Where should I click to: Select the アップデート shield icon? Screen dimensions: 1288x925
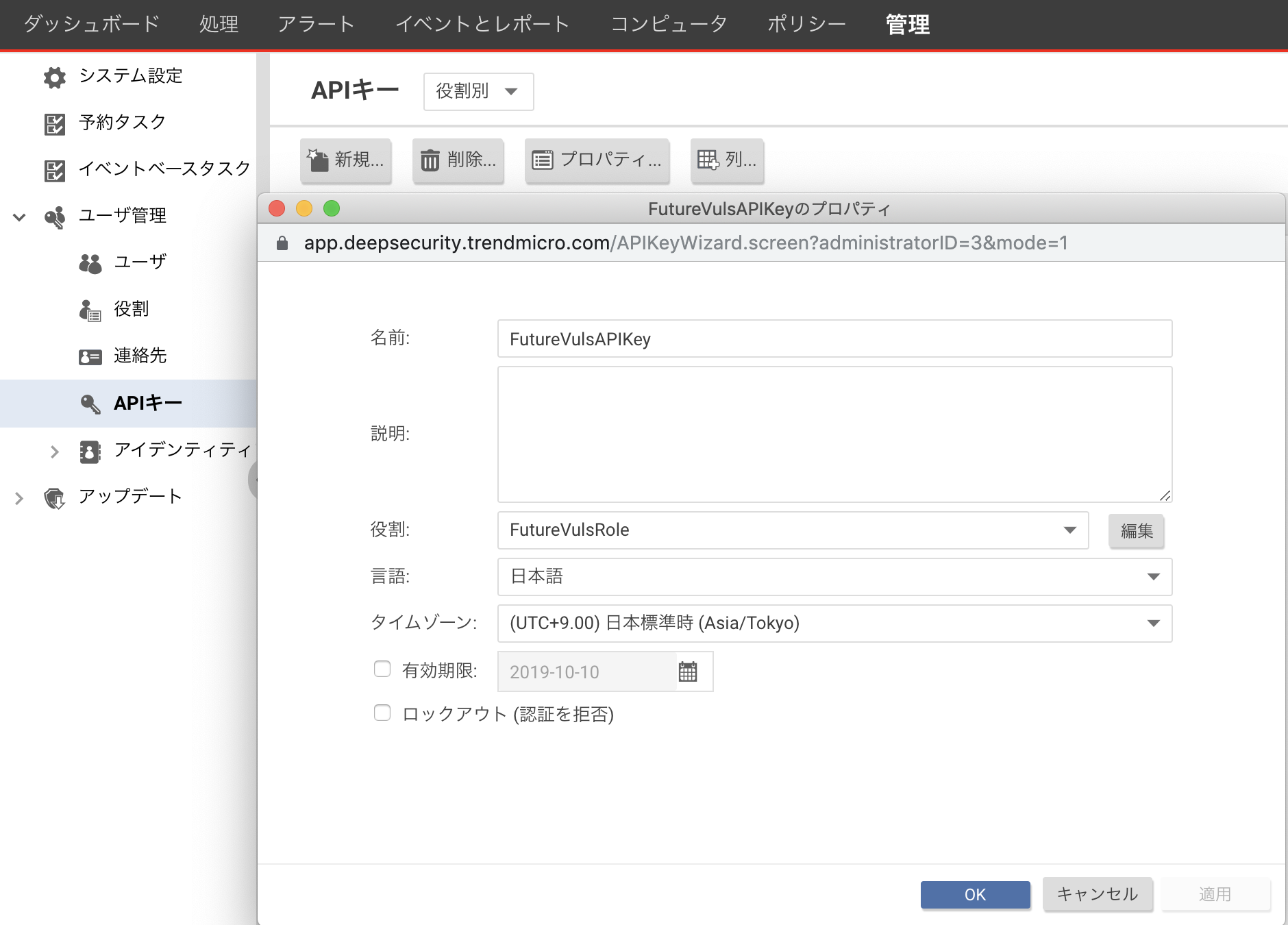point(55,496)
